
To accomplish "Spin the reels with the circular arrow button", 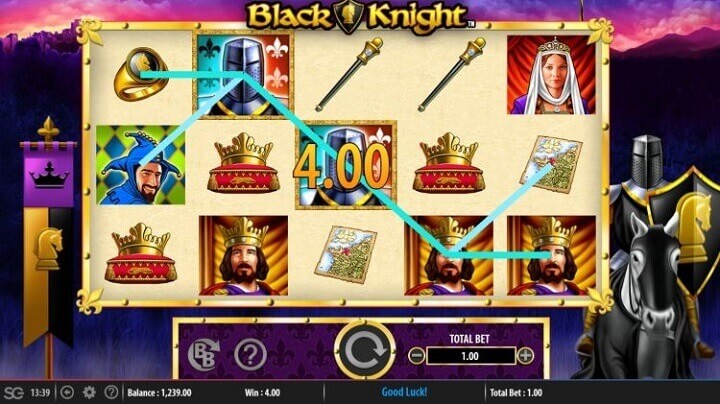I will (365, 351).
